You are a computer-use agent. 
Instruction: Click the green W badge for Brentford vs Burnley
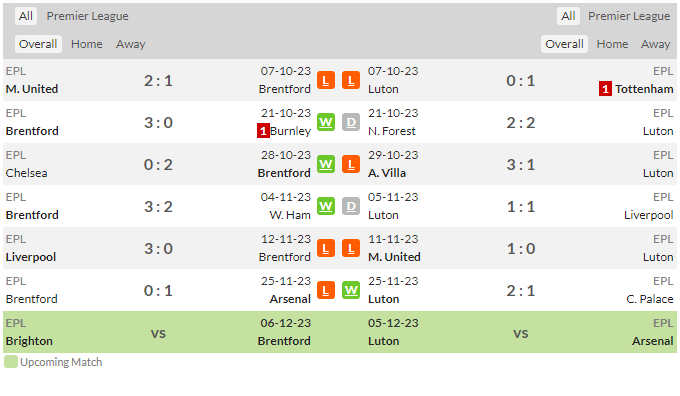click(326, 122)
